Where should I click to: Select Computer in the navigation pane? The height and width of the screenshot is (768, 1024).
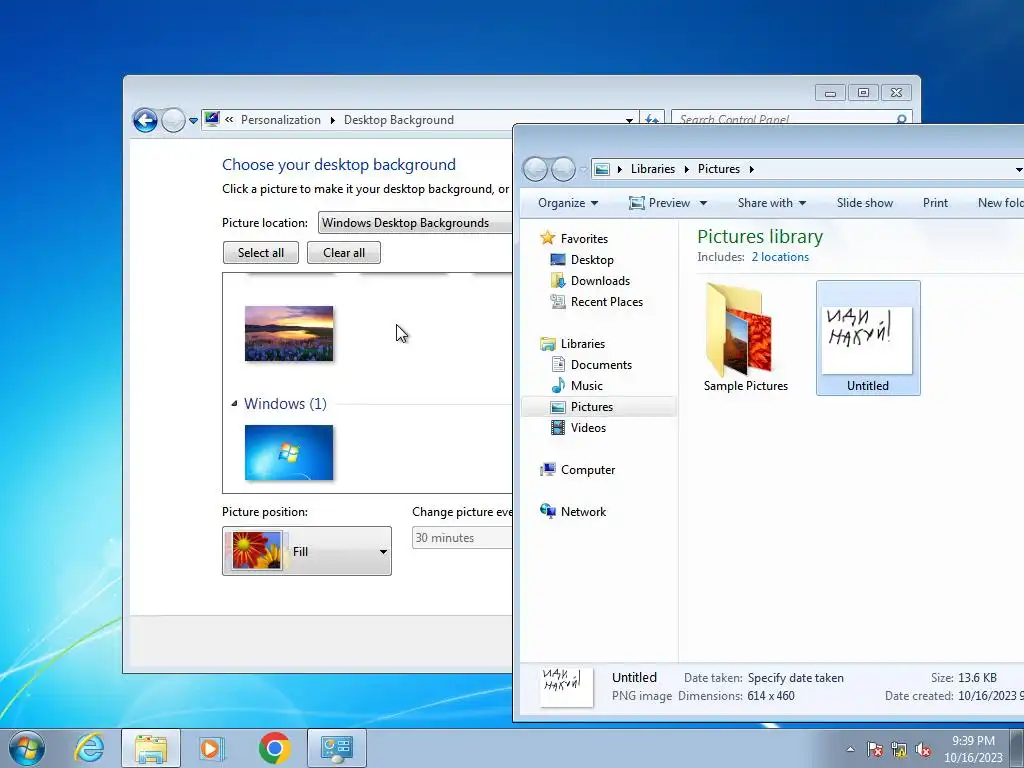pos(588,470)
